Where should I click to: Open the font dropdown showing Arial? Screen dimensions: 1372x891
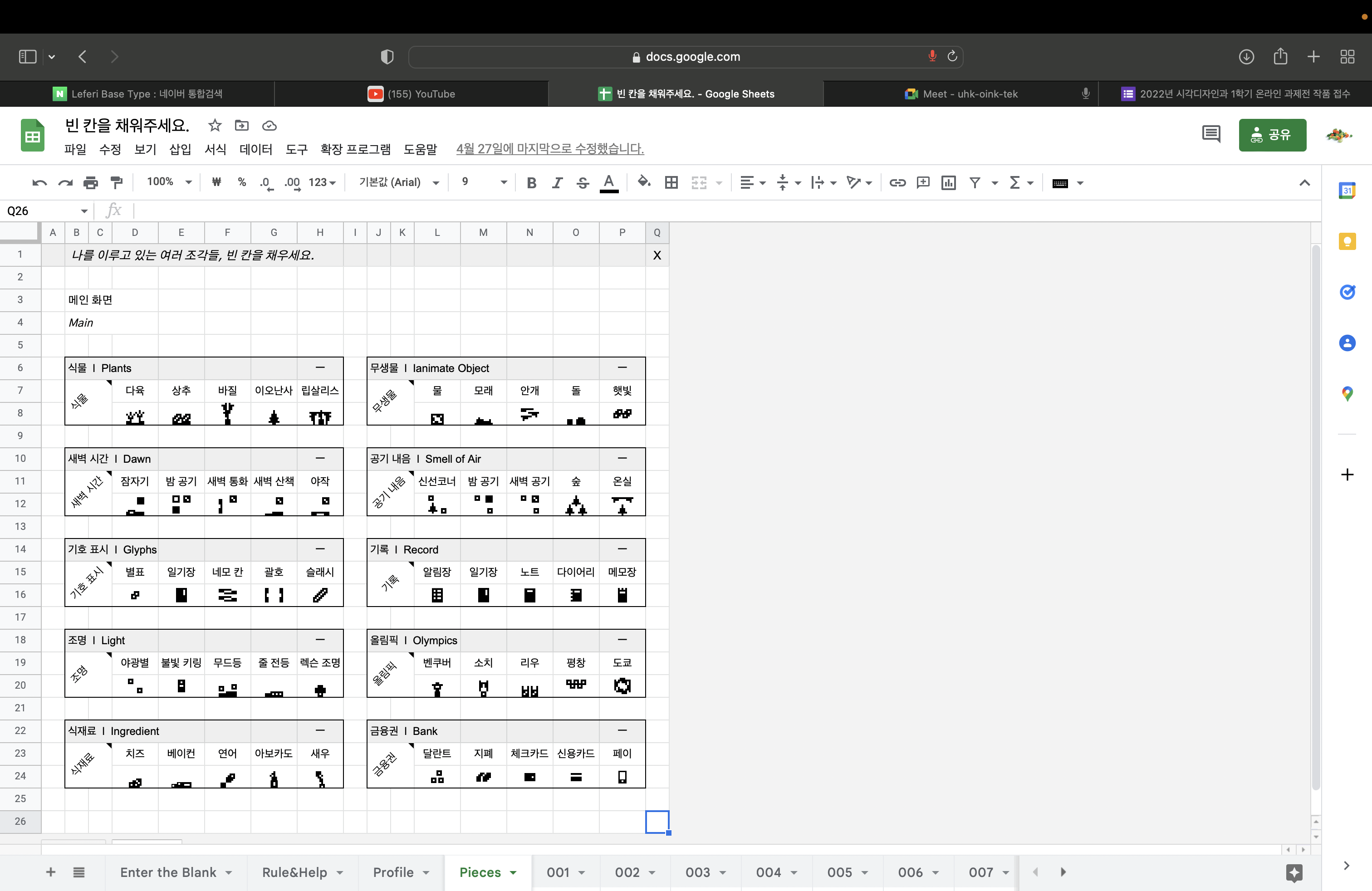pyautogui.click(x=398, y=182)
